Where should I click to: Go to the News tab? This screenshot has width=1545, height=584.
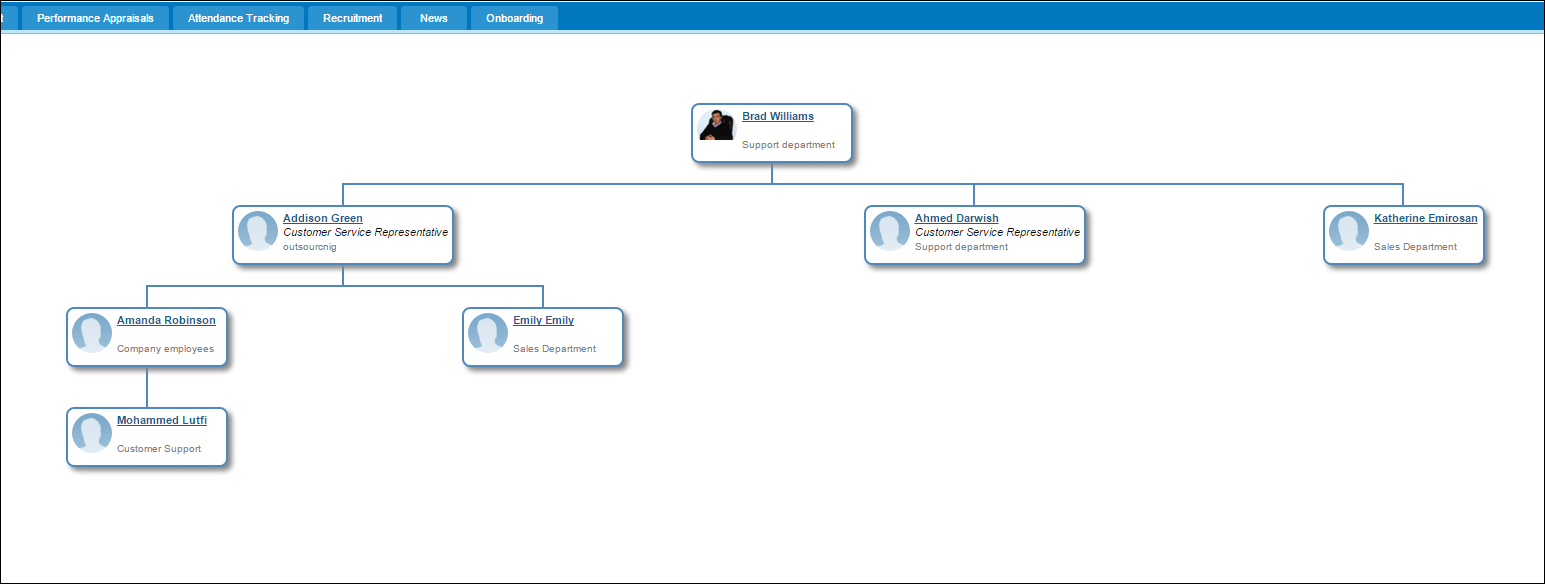point(434,18)
